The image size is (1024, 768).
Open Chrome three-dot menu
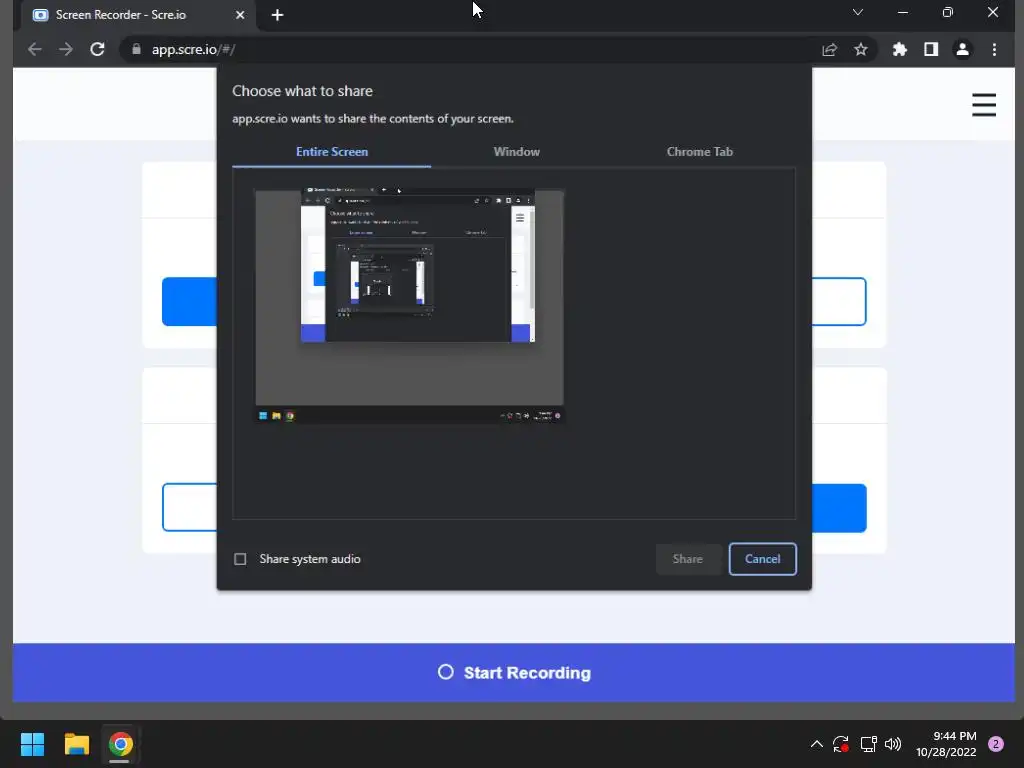(994, 50)
